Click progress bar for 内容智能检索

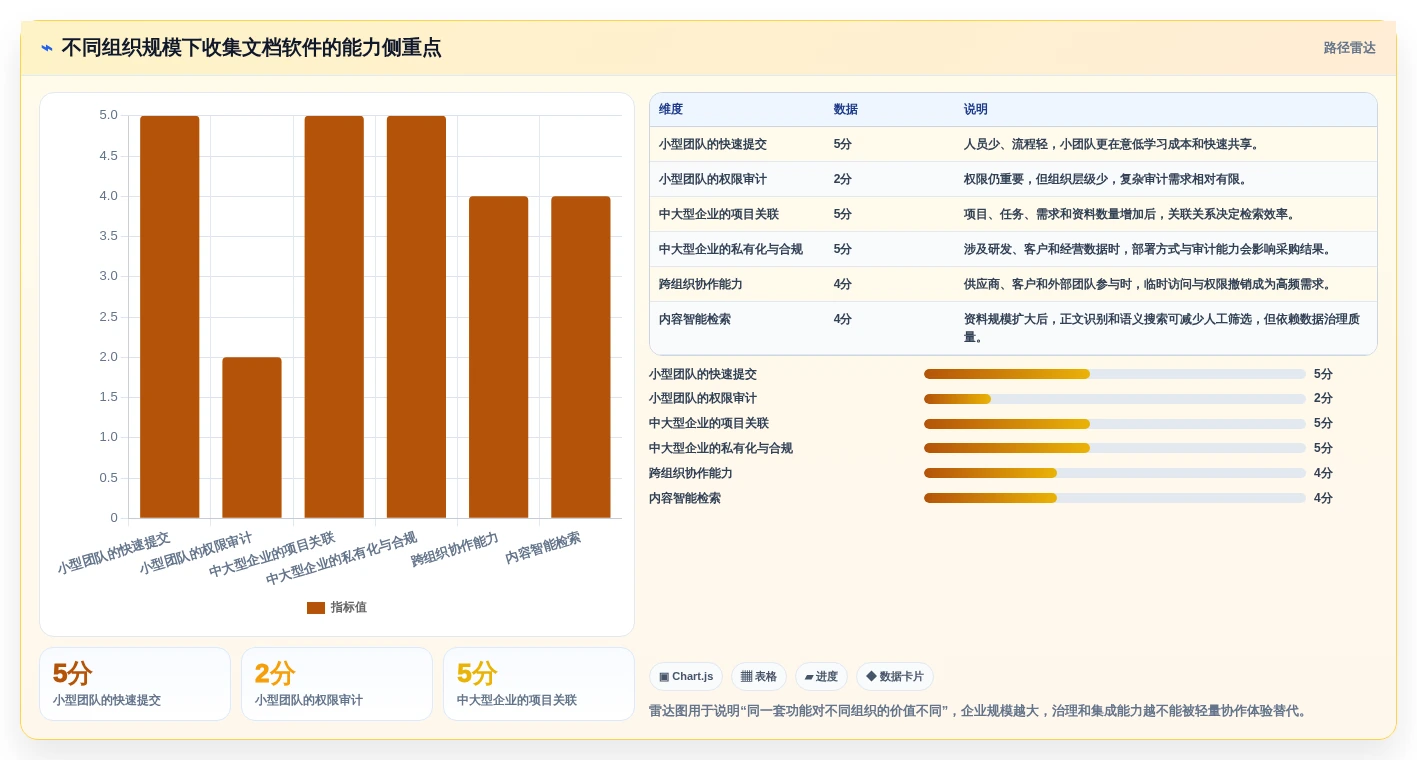tap(1115, 498)
